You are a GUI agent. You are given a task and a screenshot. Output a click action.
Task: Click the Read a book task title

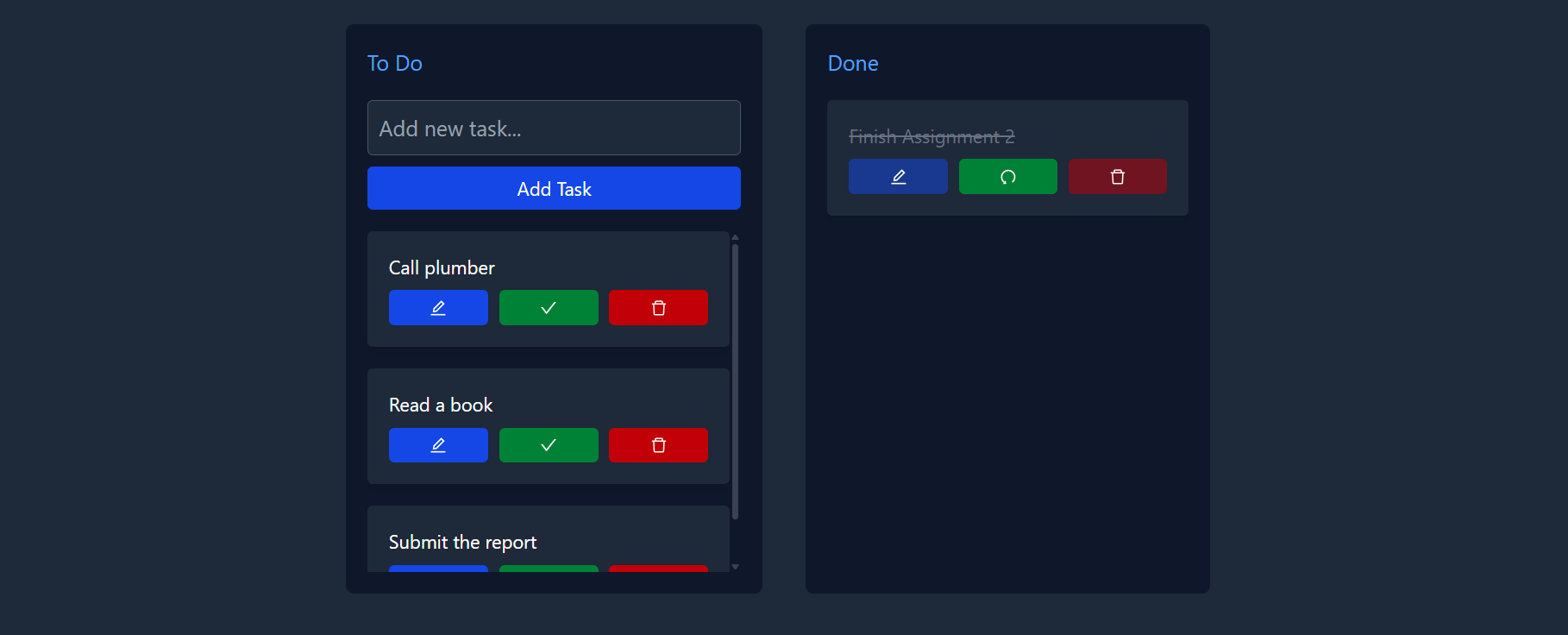click(x=441, y=406)
